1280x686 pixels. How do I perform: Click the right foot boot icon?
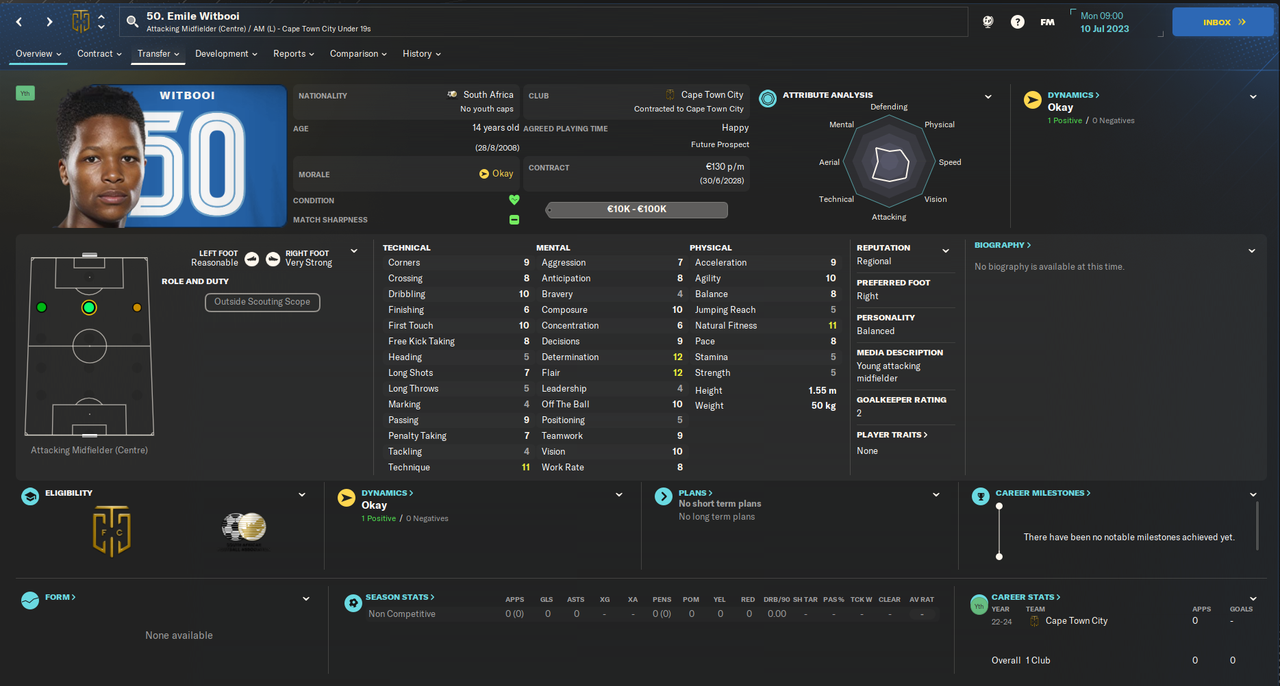click(274, 258)
